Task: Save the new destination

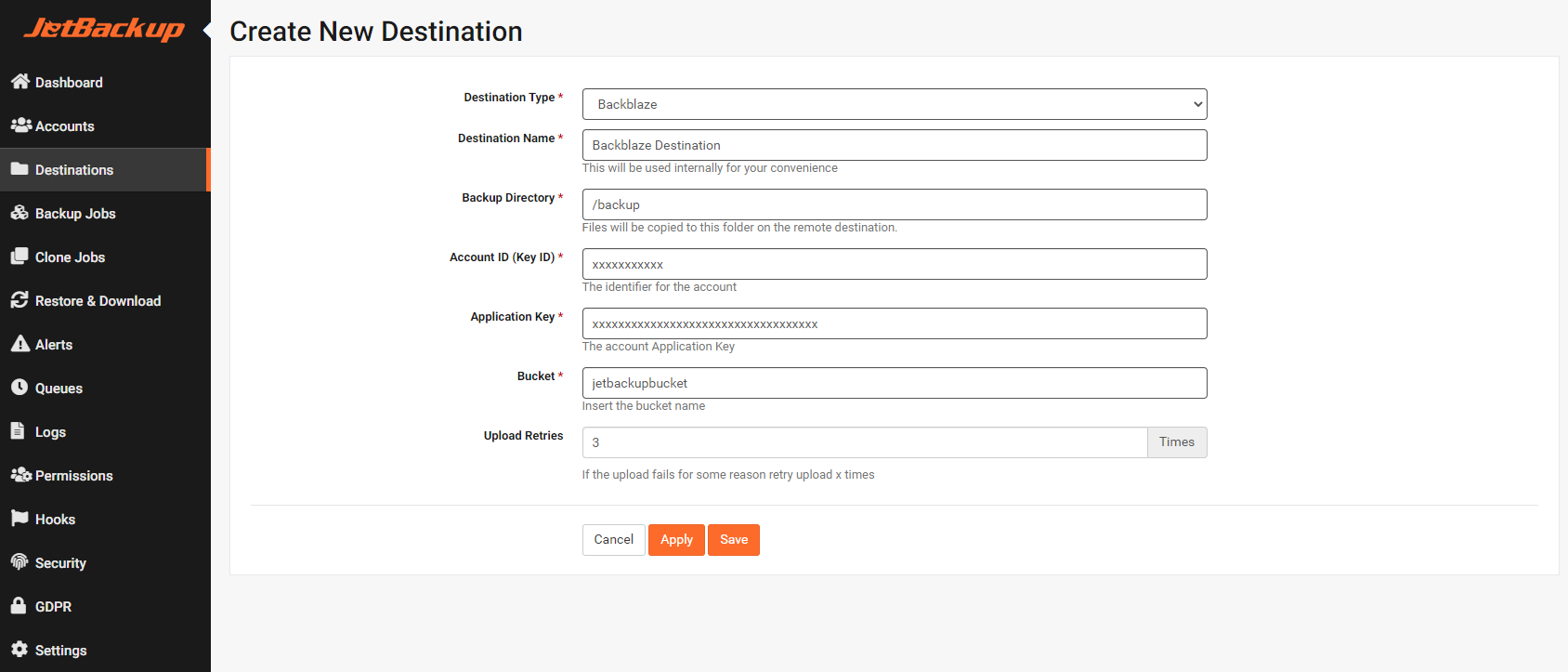Action: point(733,540)
